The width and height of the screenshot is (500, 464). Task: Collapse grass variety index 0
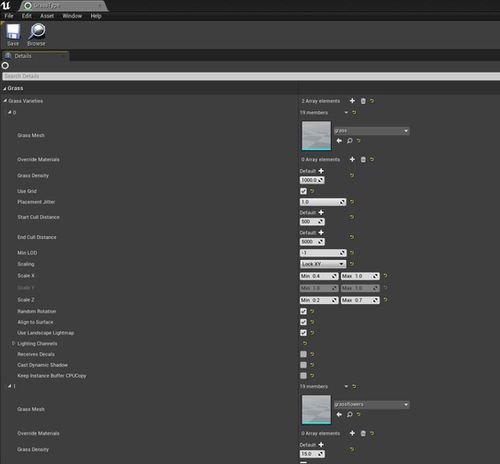click(x=10, y=112)
